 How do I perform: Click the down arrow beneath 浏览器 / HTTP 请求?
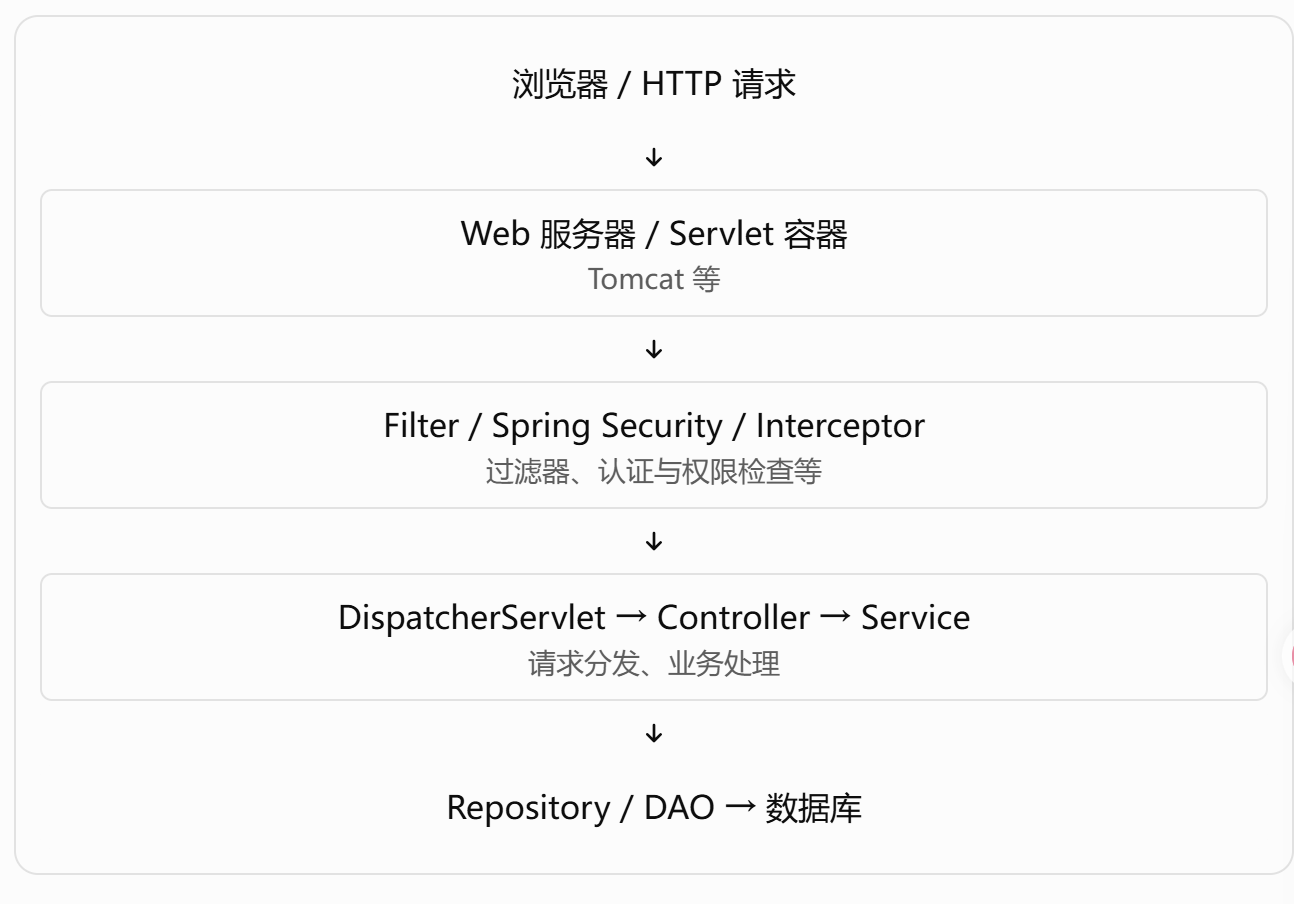coord(654,157)
